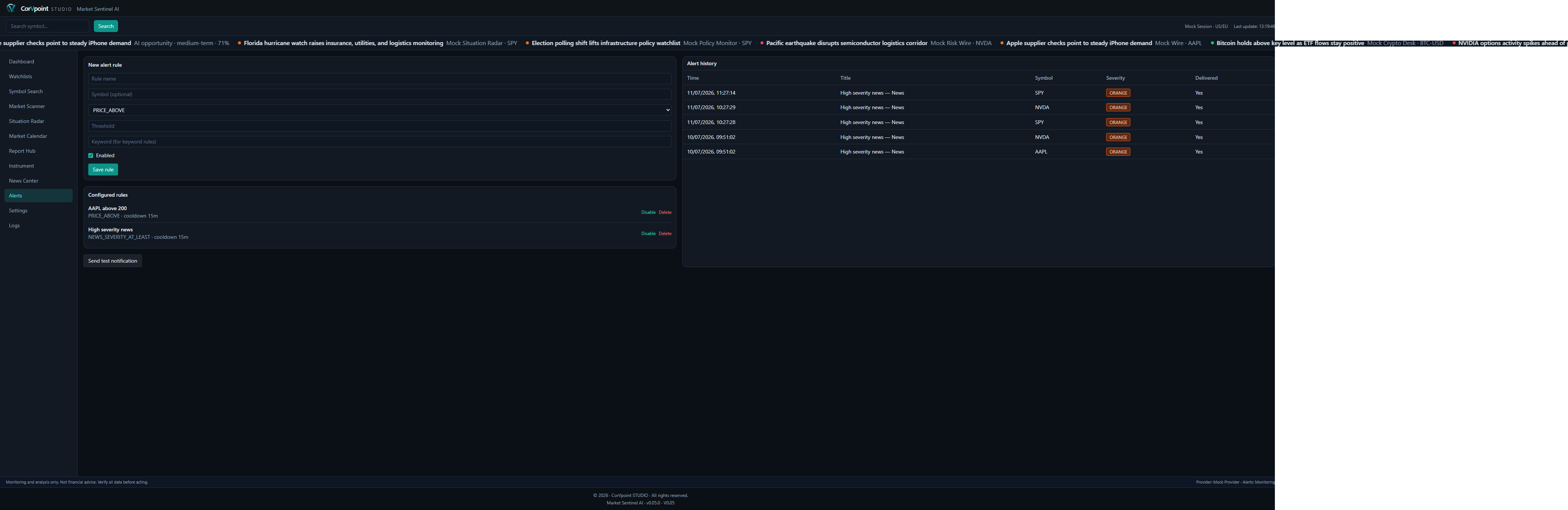The image size is (1568, 510).
Task: Click the Time column header
Action: tap(693, 78)
